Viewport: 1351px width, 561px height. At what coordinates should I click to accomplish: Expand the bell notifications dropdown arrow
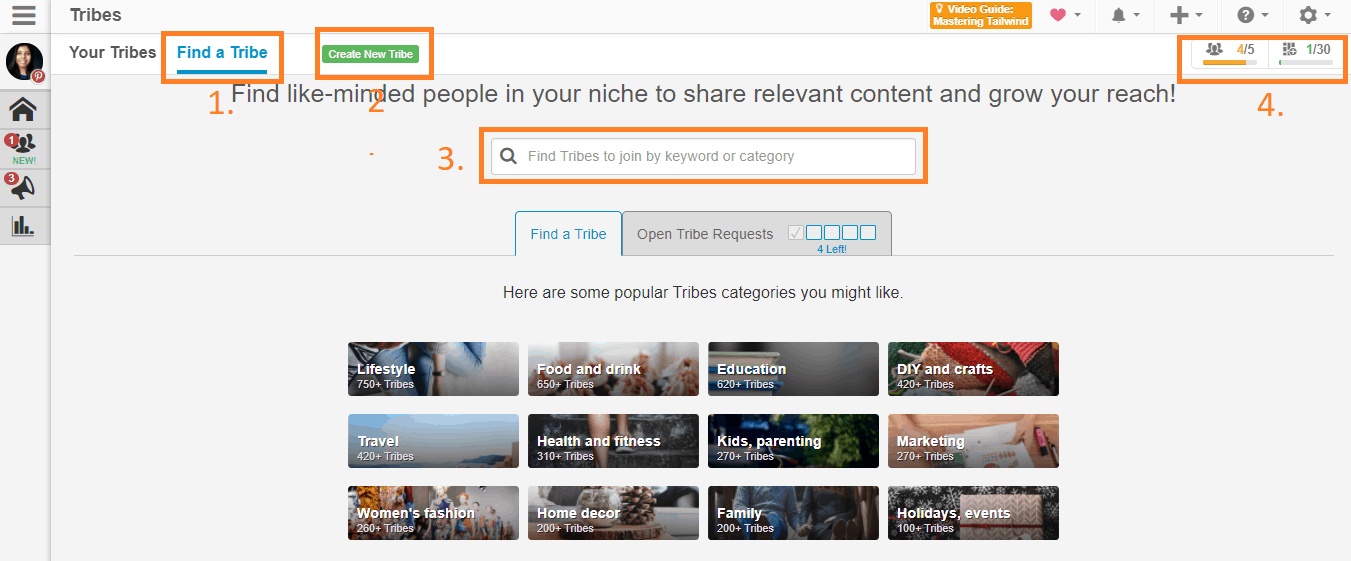click(1137, 16)
